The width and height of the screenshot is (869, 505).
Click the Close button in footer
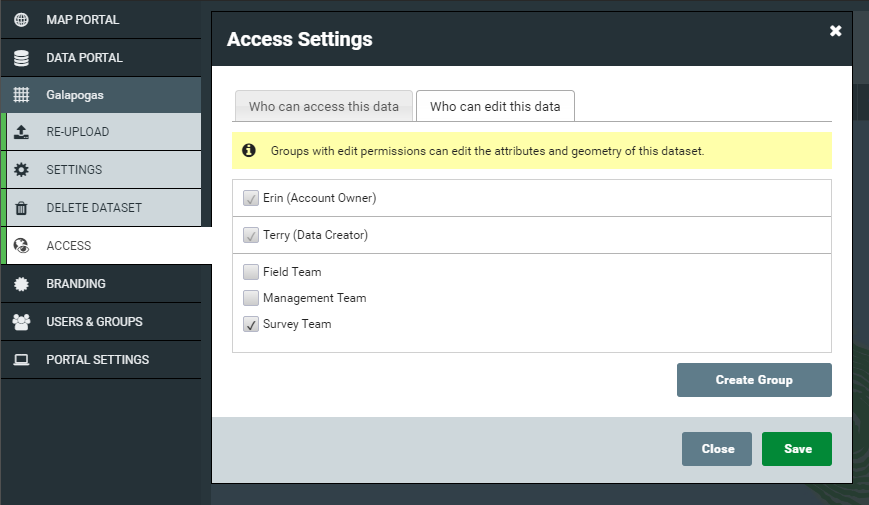[x=717, y=449]
